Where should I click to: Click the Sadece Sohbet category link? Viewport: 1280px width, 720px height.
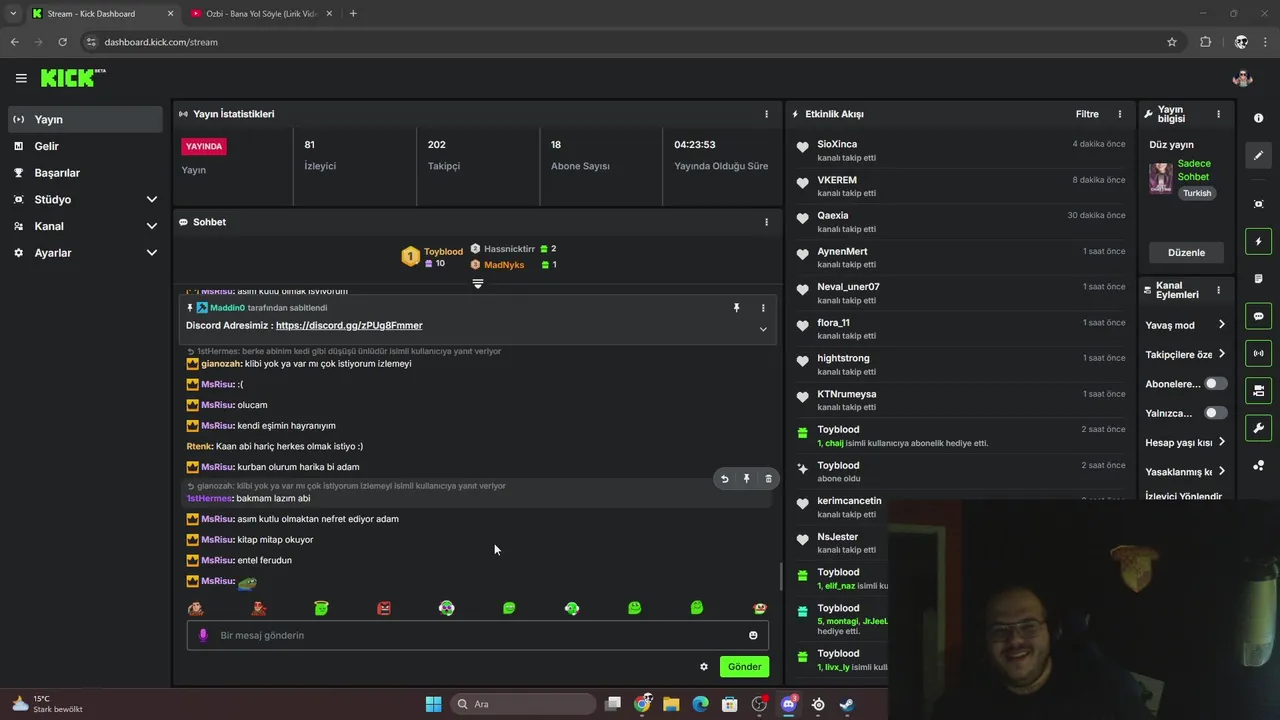pyautogui.click(x=1194, y=170)
